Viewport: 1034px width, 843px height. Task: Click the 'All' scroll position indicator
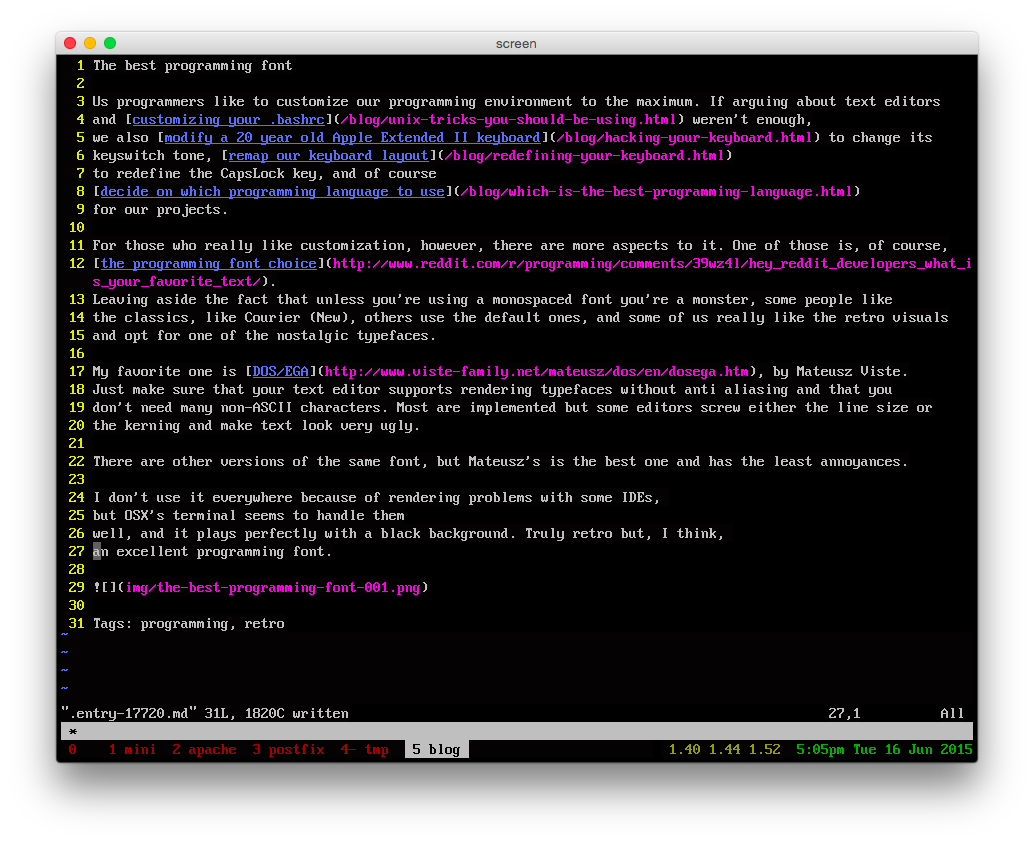click(x=952, y=713)
